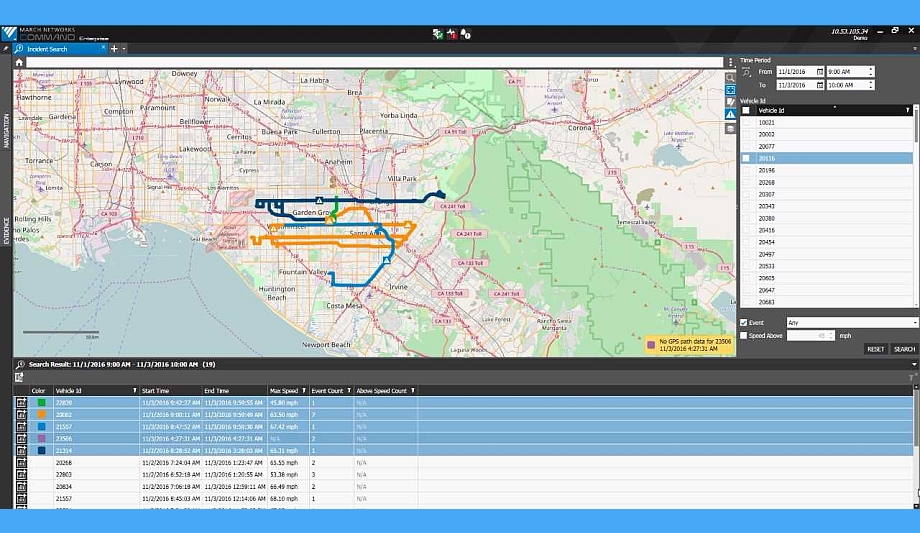Viewport: 920px width, 533px height.
Task: Collapse the Search Result panel arrow
Action: tap(914, 365)
